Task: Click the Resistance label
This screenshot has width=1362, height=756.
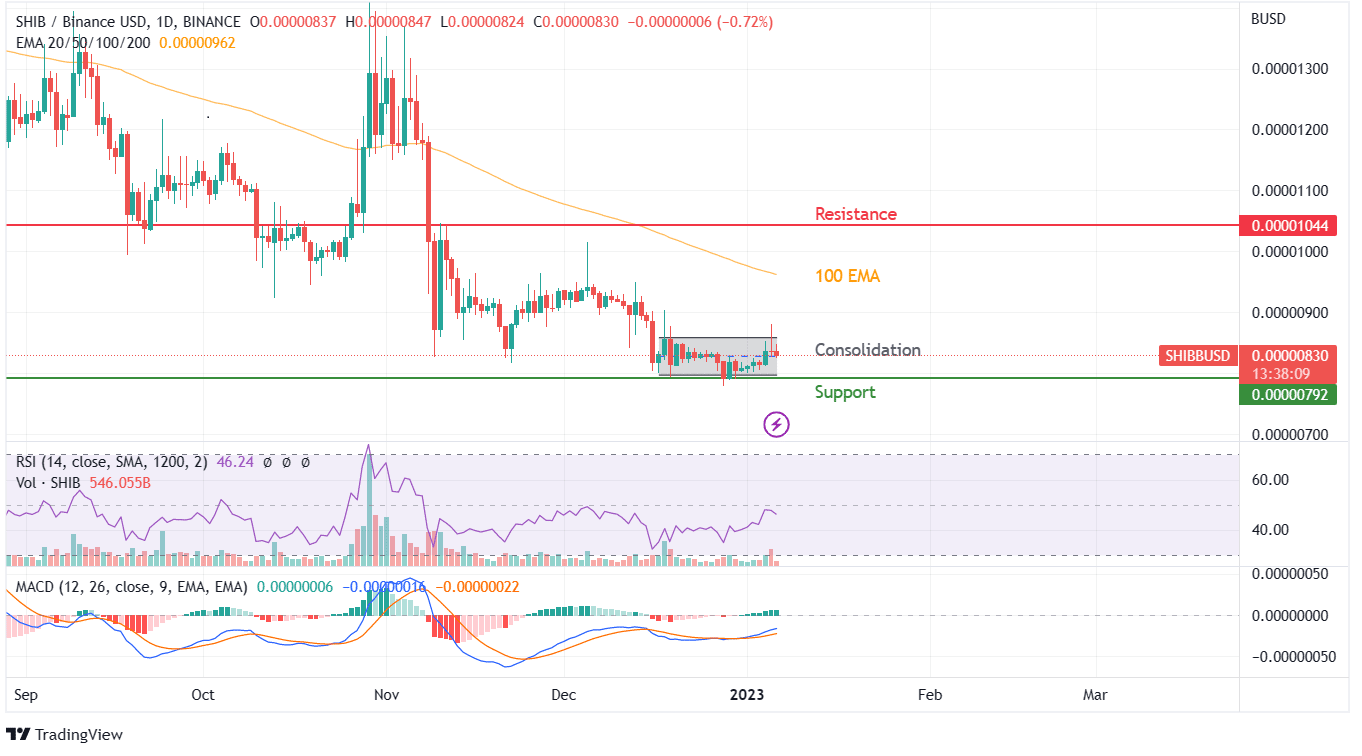Action: coord(856,214)
